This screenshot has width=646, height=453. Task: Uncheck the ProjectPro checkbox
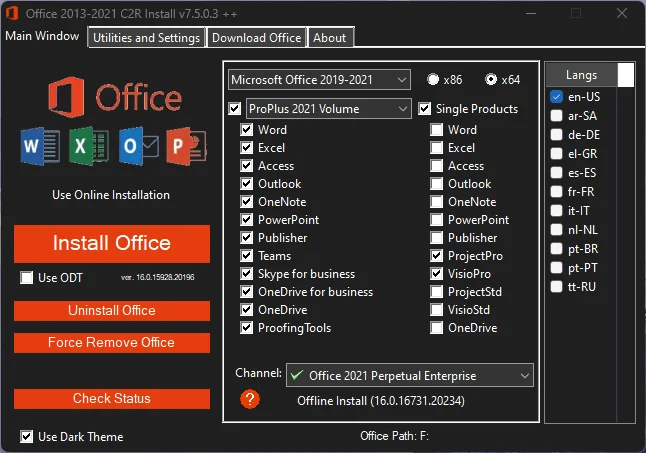click(x=437, y=256)
